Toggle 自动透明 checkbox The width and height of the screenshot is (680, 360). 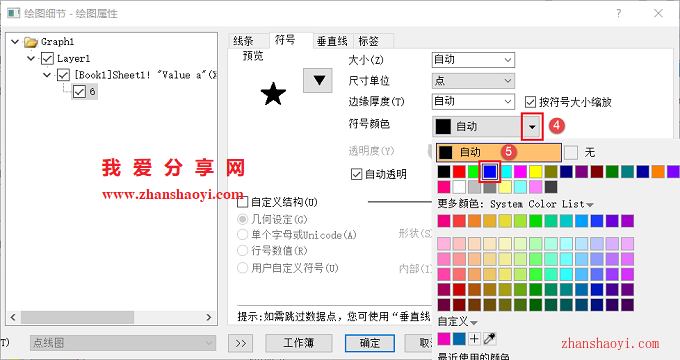point(356,174)
